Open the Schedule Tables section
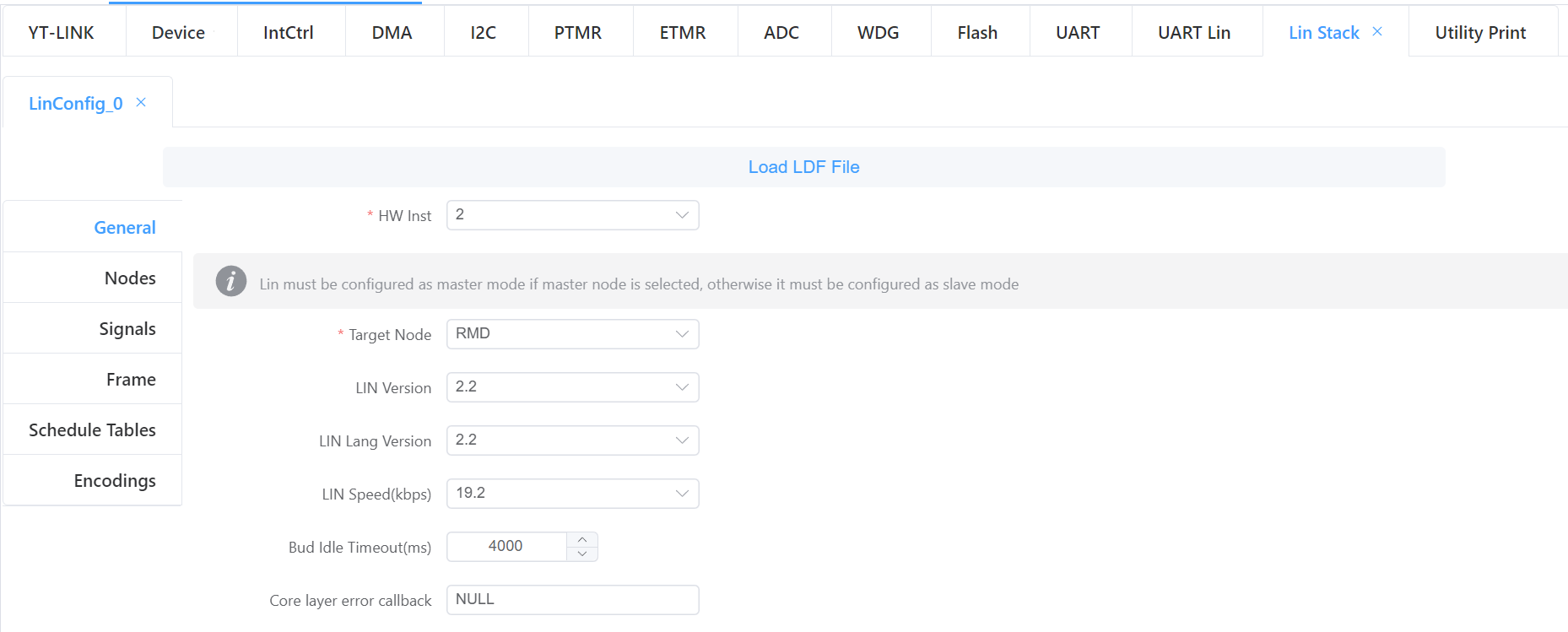1568x632 pixels. point(92,430)
